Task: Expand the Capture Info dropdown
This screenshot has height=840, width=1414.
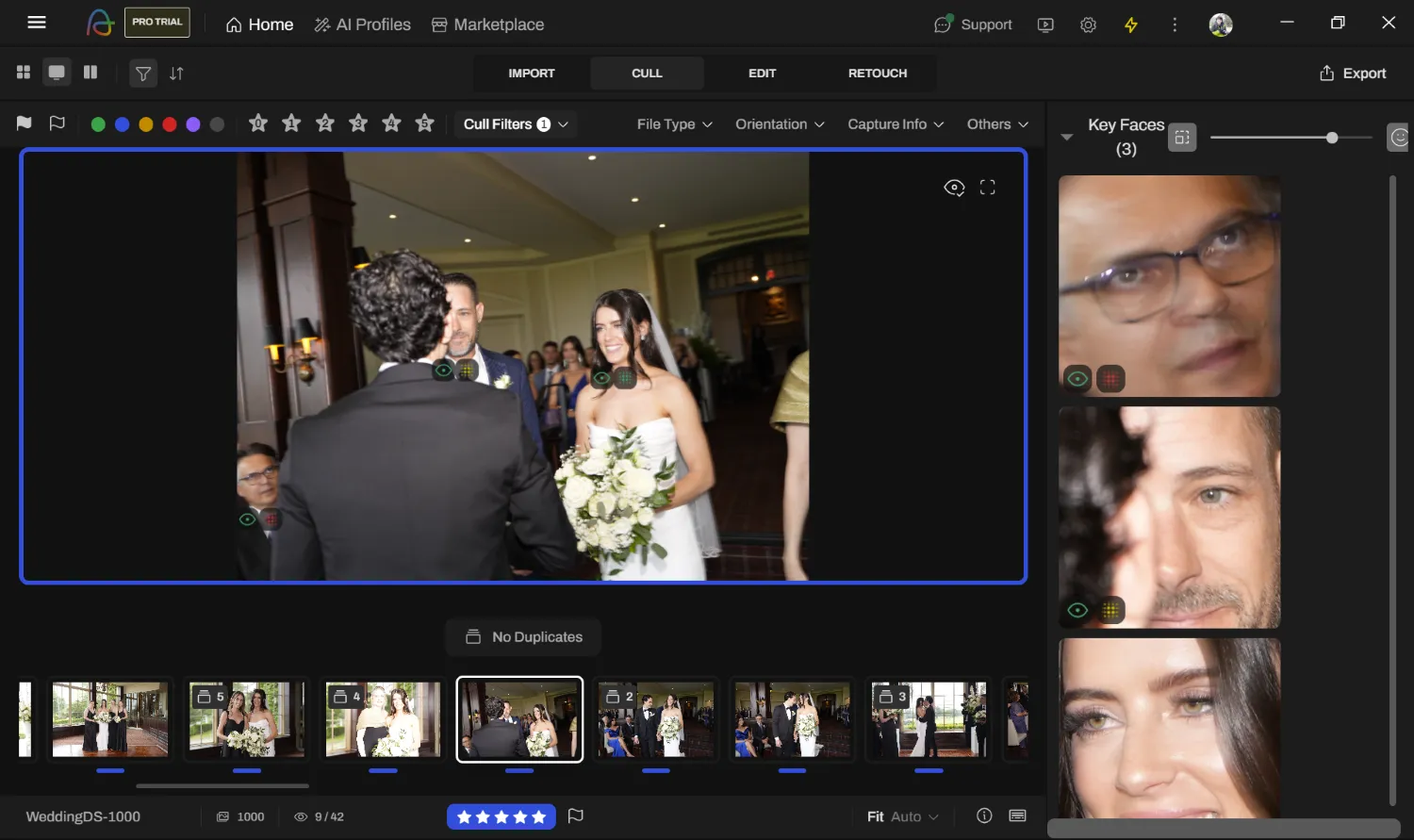Action: coord(894,124)
